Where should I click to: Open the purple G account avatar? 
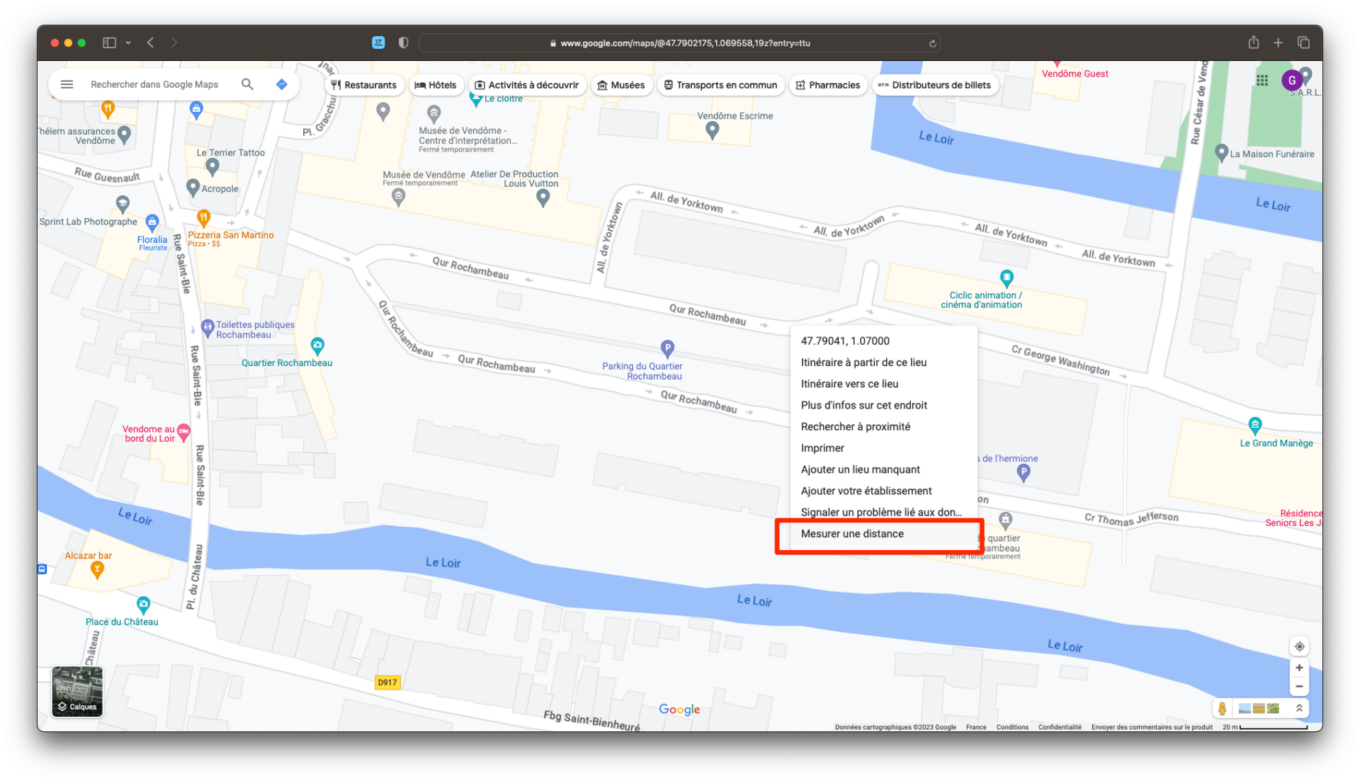(x=1292, y=80)
